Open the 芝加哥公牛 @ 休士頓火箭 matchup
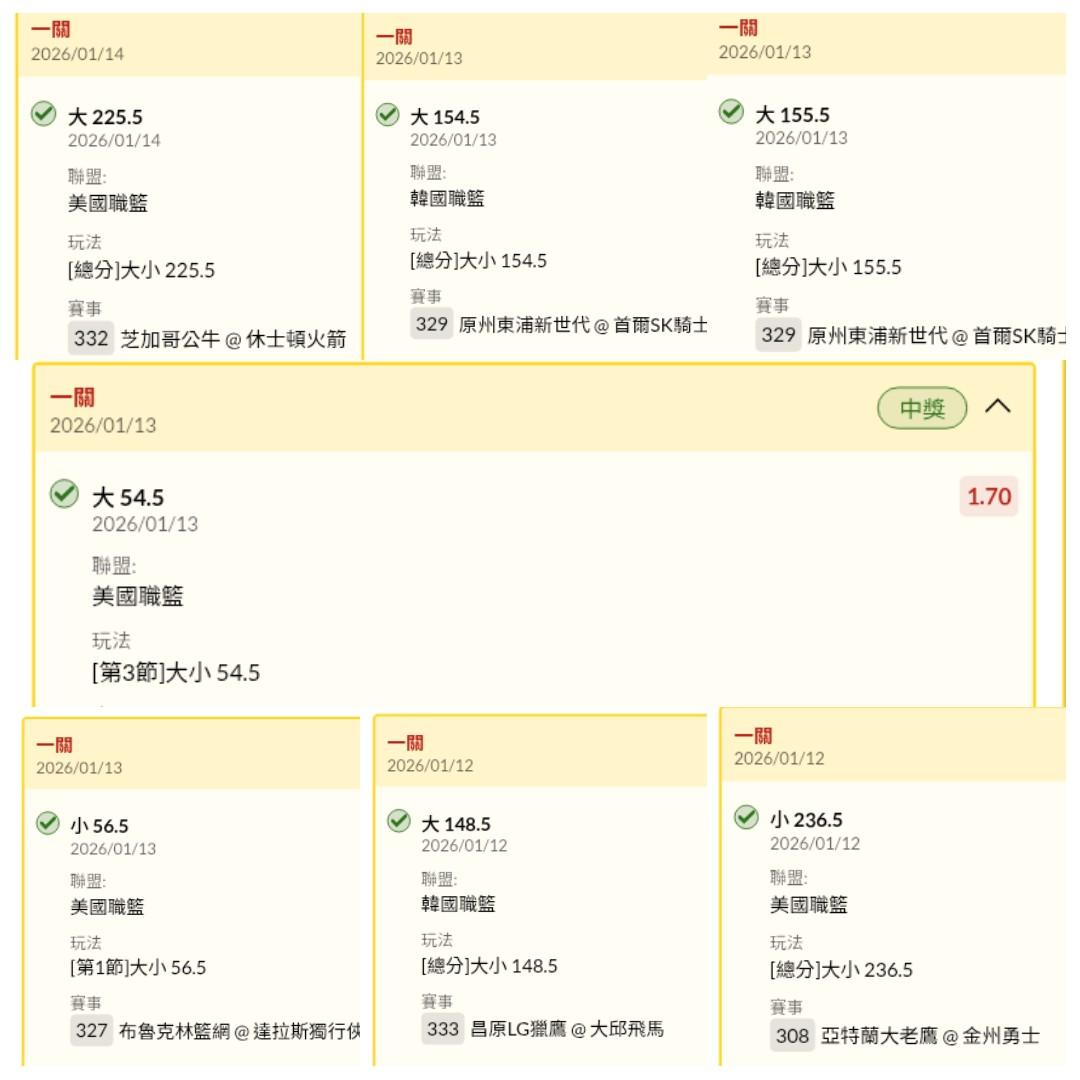The height and width of the screenshot is (1080, 1080). click(x=233, y=340)
